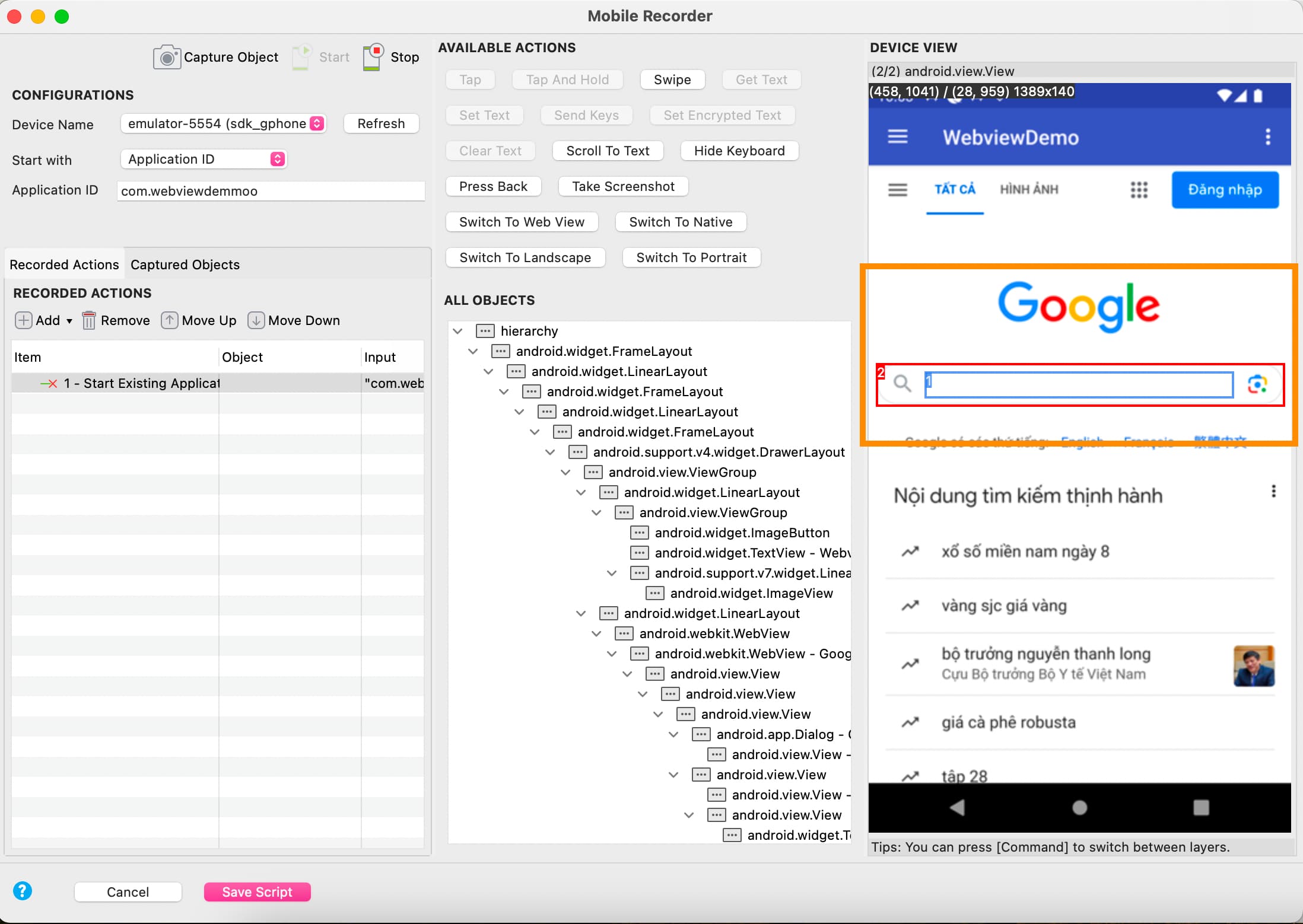Image resolution: width=1303 pixels, height=924 pixels.
Task: Open the Device Name dropdown
Action: [x=317, y=123]
